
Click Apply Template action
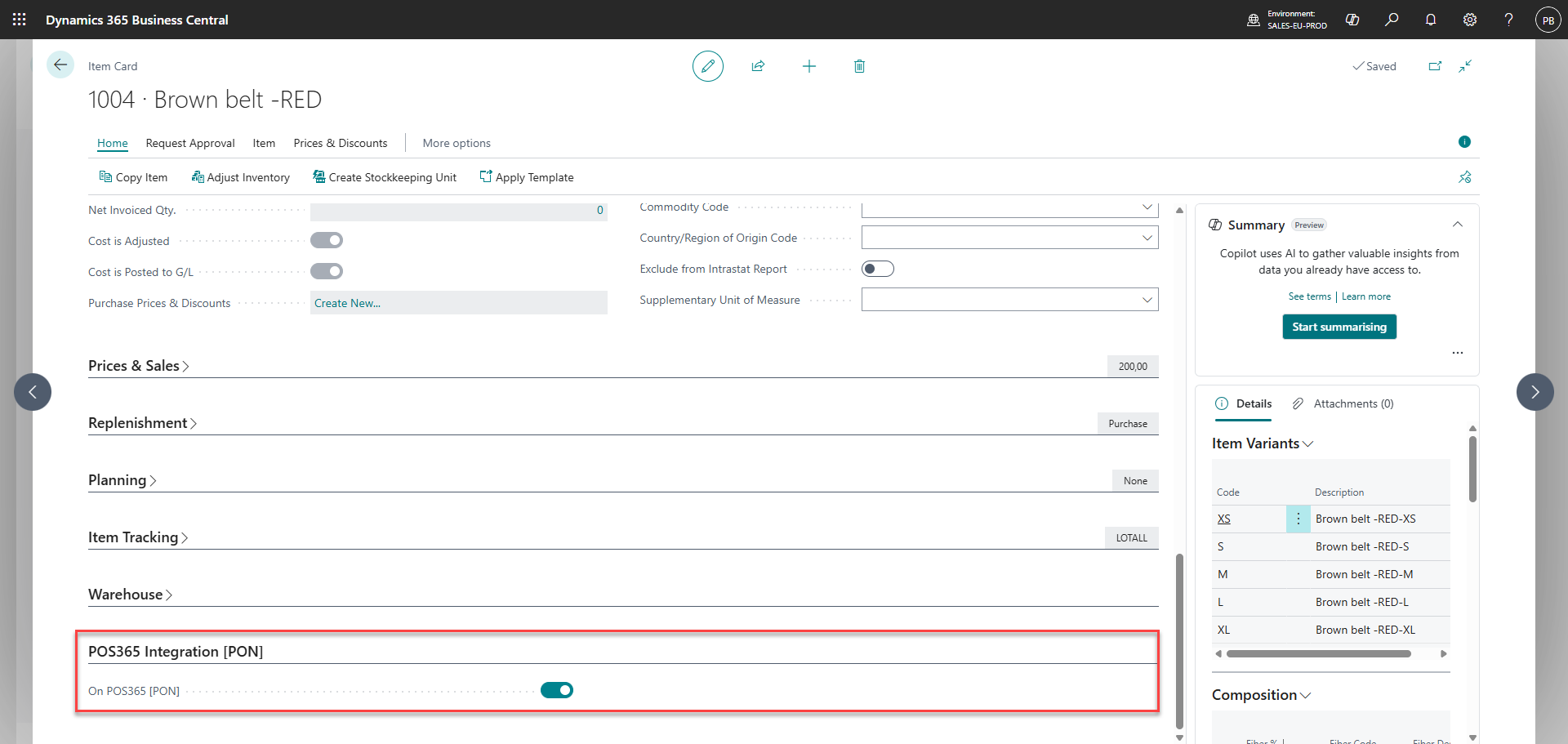[527, 177]
